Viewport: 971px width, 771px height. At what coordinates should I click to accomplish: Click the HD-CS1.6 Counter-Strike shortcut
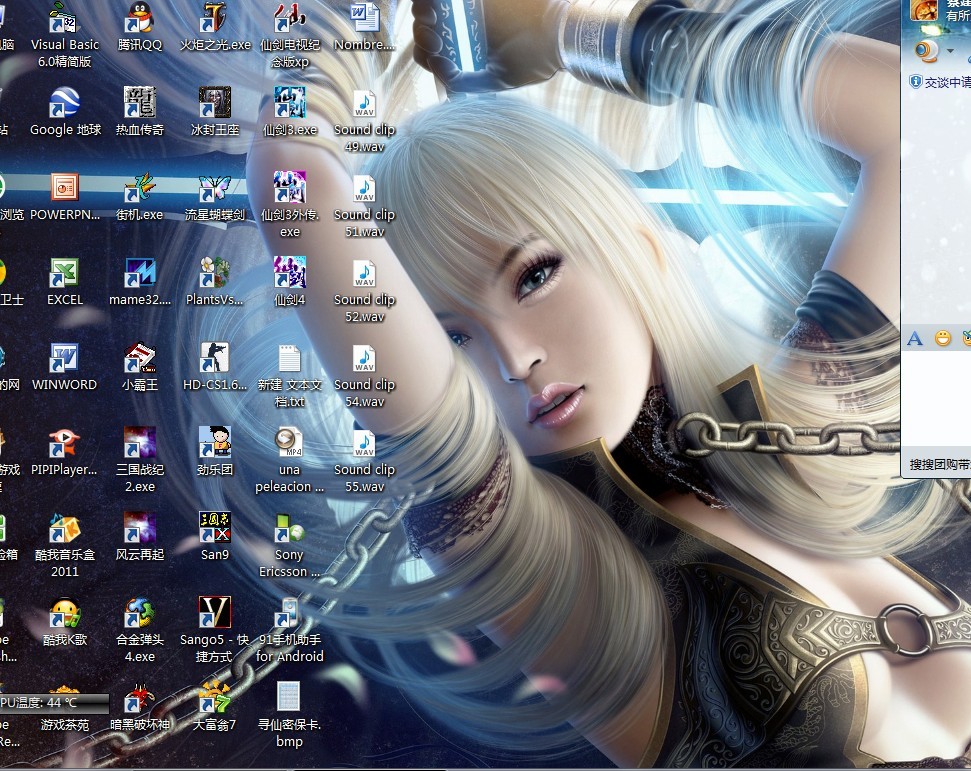click(x=214, y=359)
